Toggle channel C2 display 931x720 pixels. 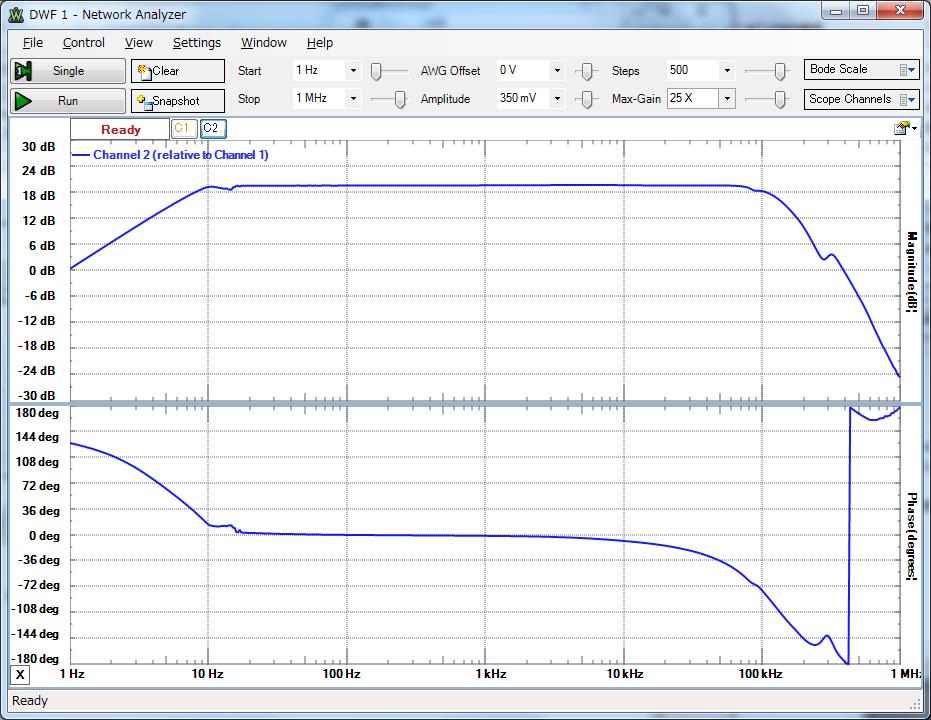(211, 128)
